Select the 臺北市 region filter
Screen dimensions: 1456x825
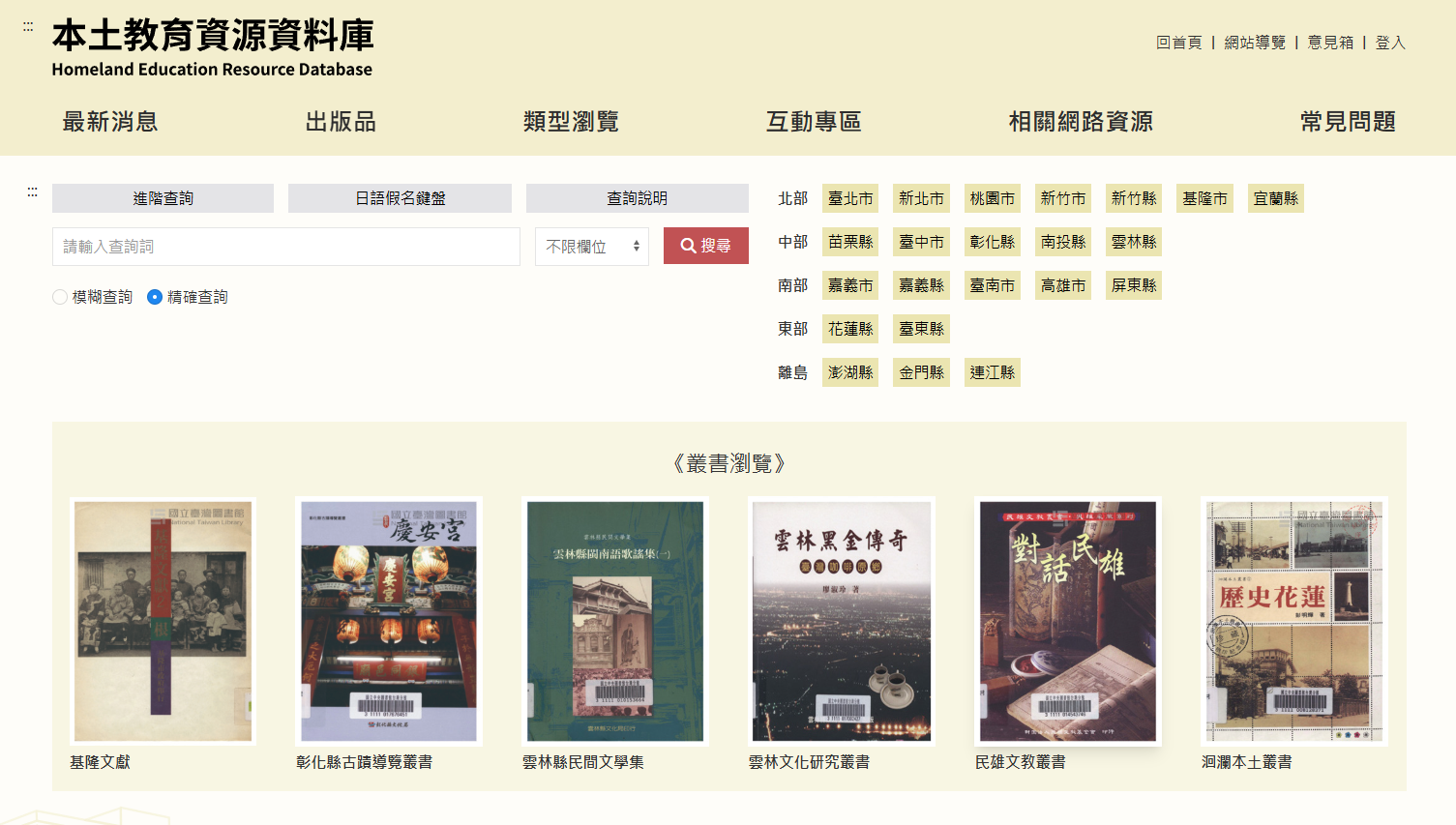[x=850, y=197]
